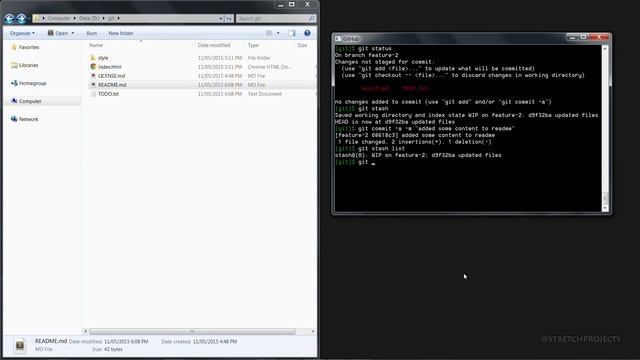Sort by the Size column header

tap(302, 45)
